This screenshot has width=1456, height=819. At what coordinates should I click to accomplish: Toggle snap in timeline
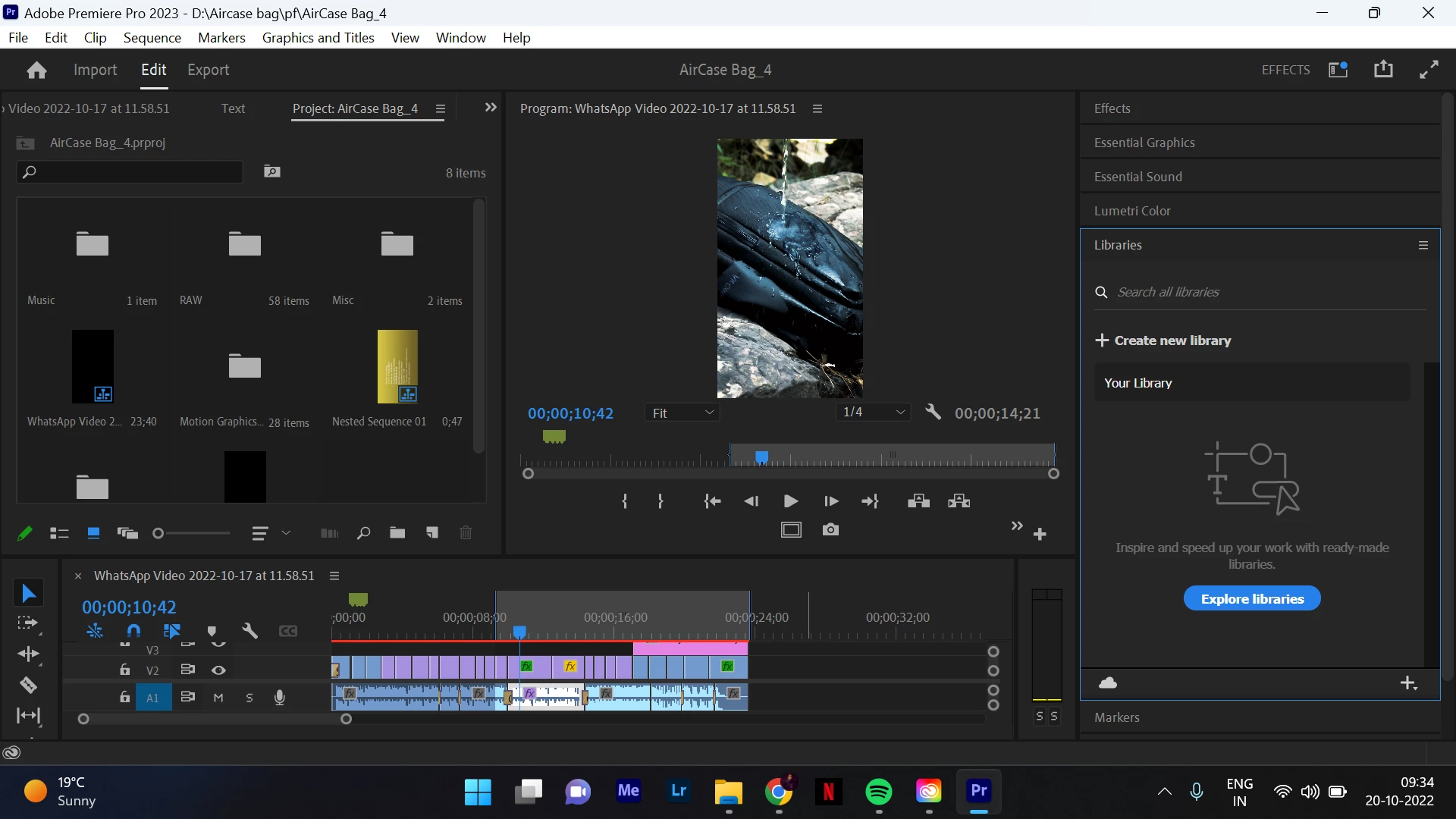pos(133,631)
